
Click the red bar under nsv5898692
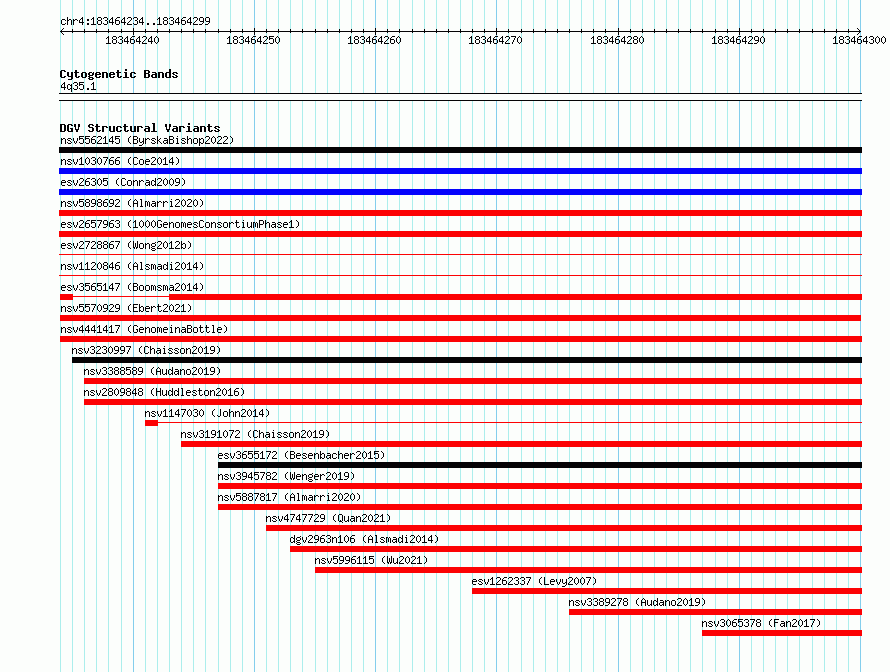pyautogui.click(x=460, y=213)
